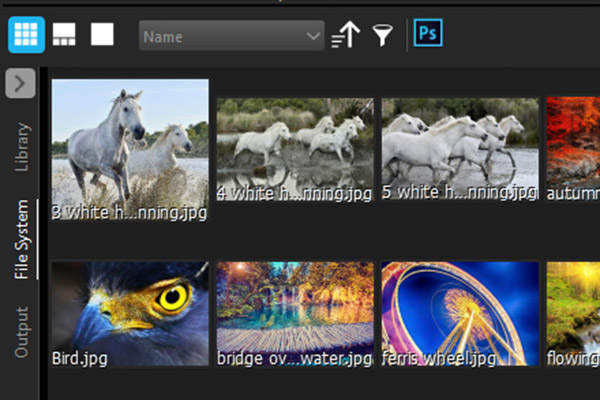
Task: Click the Photoshop Ps icon
Action: (x=428, y=33)
